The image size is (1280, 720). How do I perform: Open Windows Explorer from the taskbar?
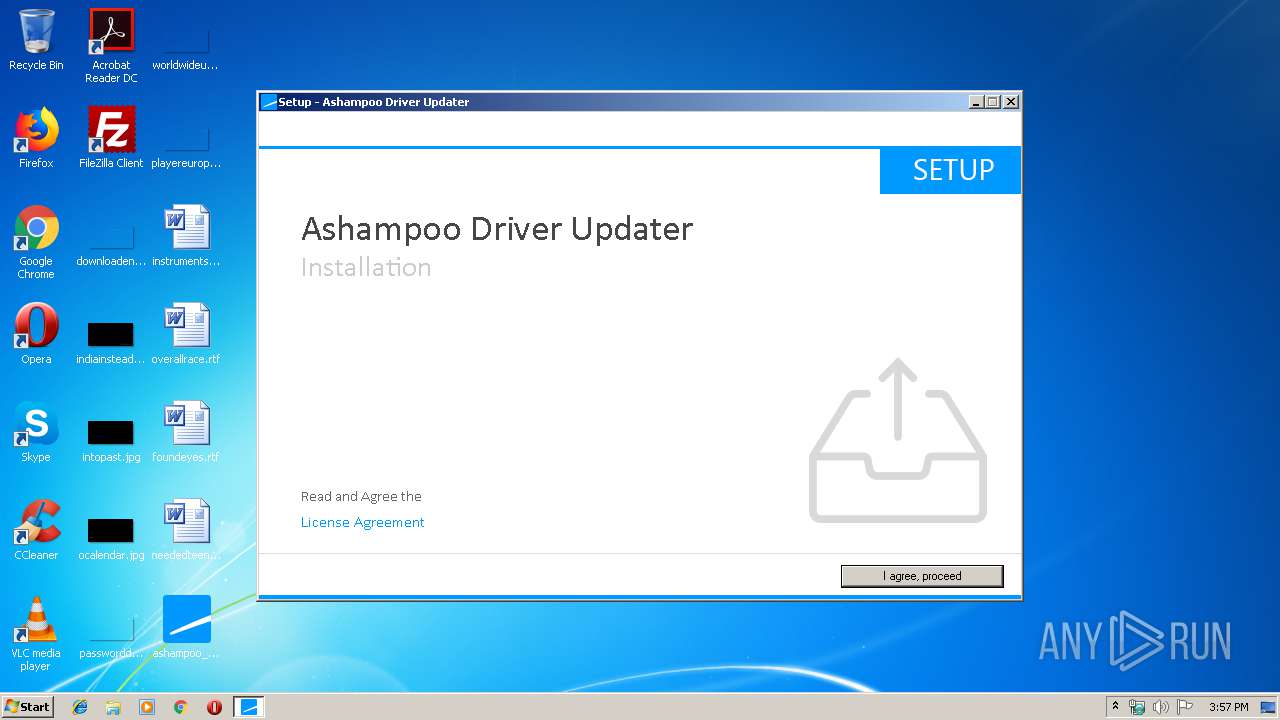pyautogui.click(x=113, y=707)
